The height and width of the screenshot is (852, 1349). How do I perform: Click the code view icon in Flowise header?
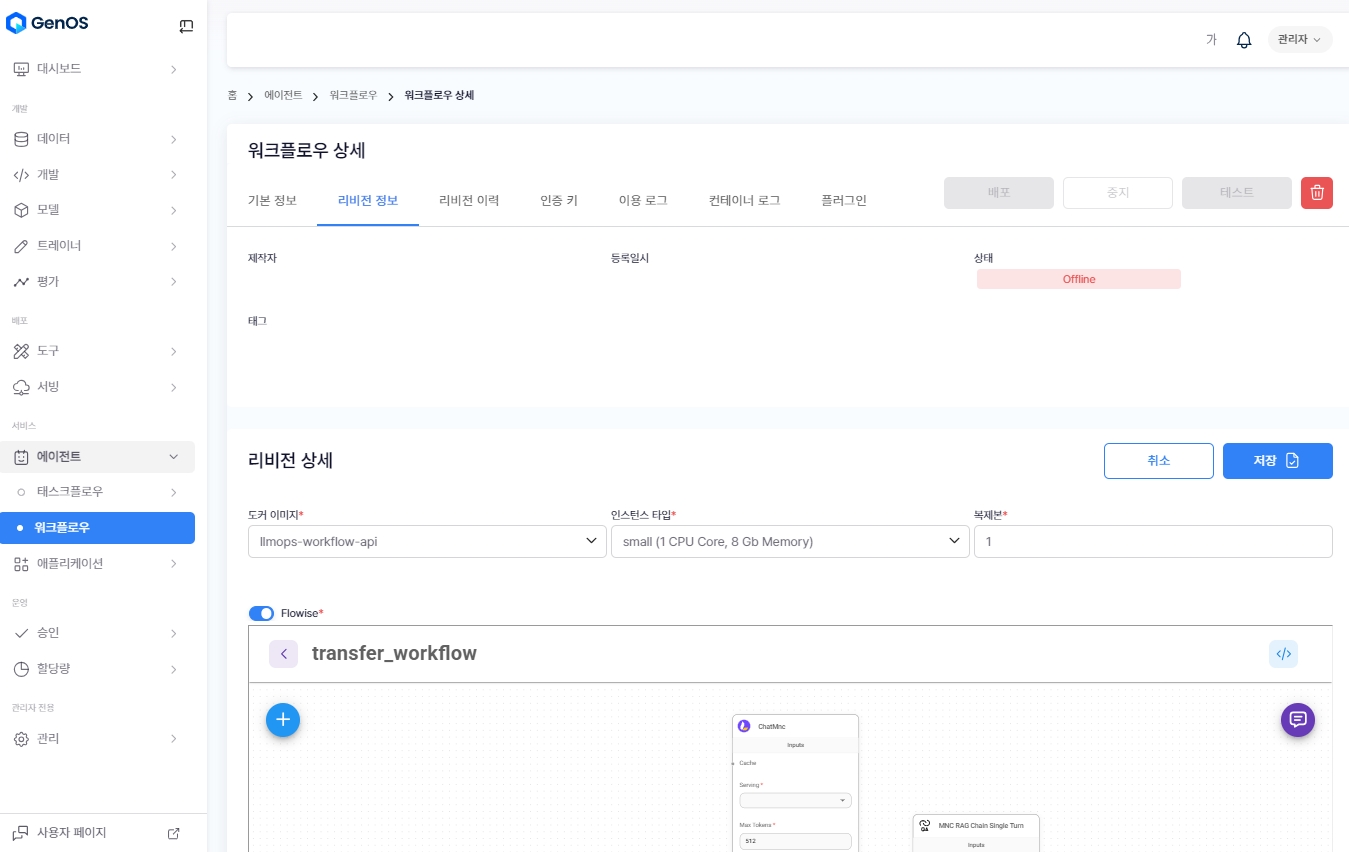(1283, 654)
